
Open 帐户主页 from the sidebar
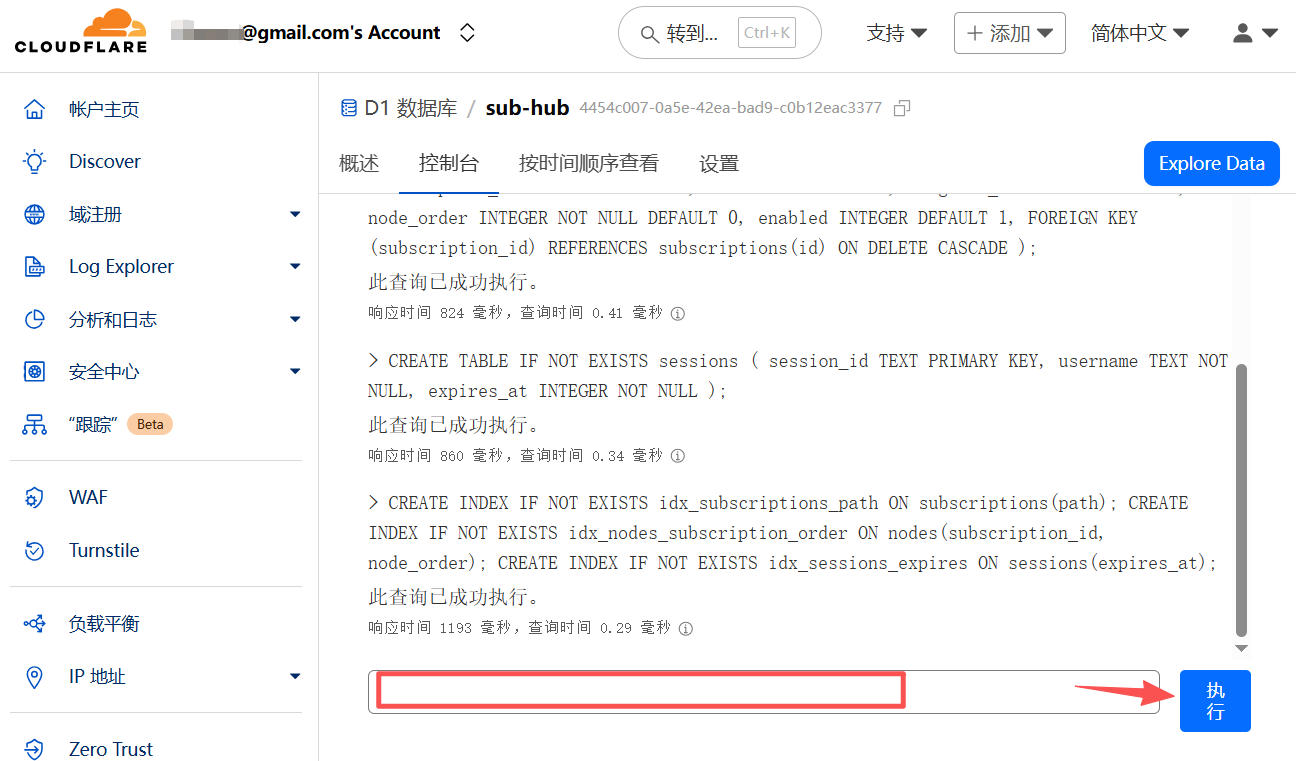coord(104,109)
